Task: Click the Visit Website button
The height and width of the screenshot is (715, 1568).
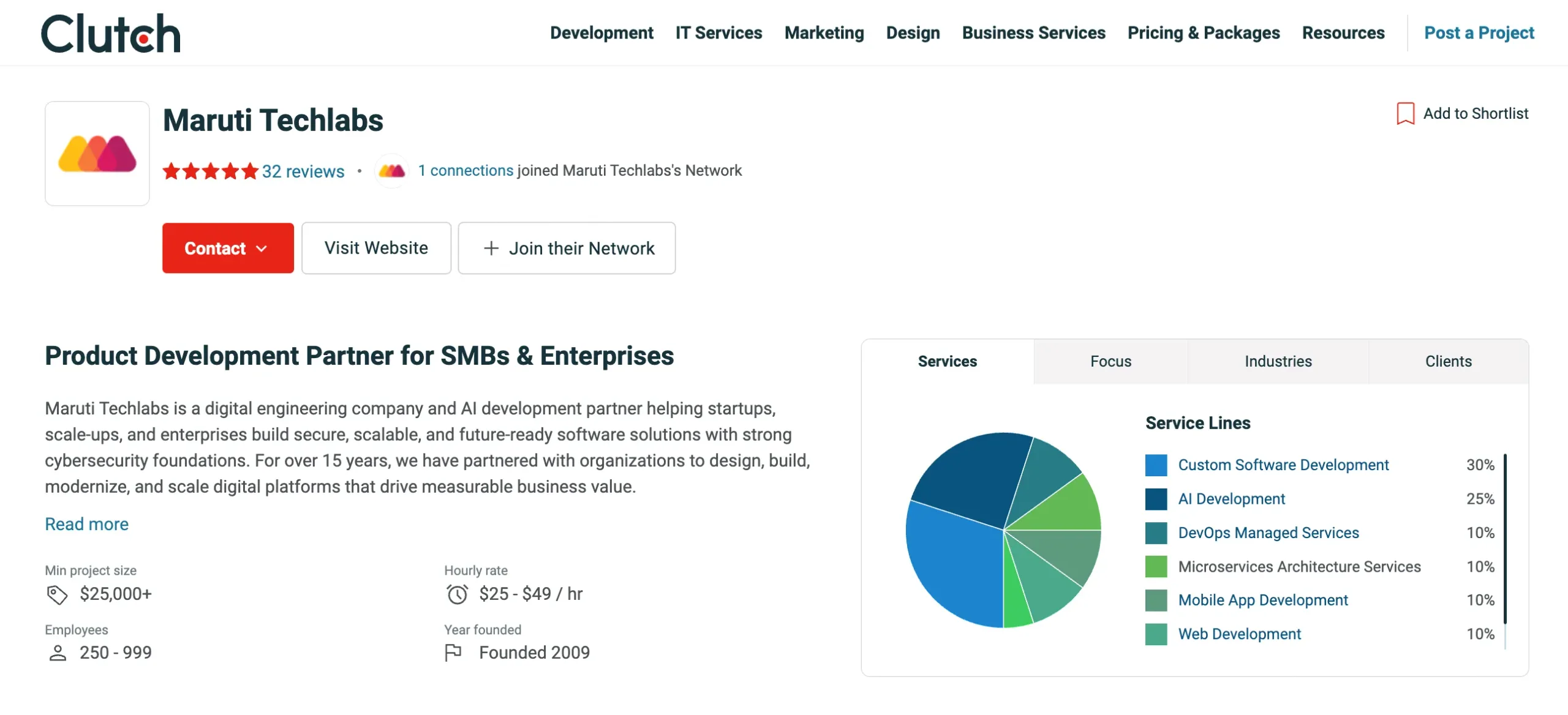Action: pos(376,248)
